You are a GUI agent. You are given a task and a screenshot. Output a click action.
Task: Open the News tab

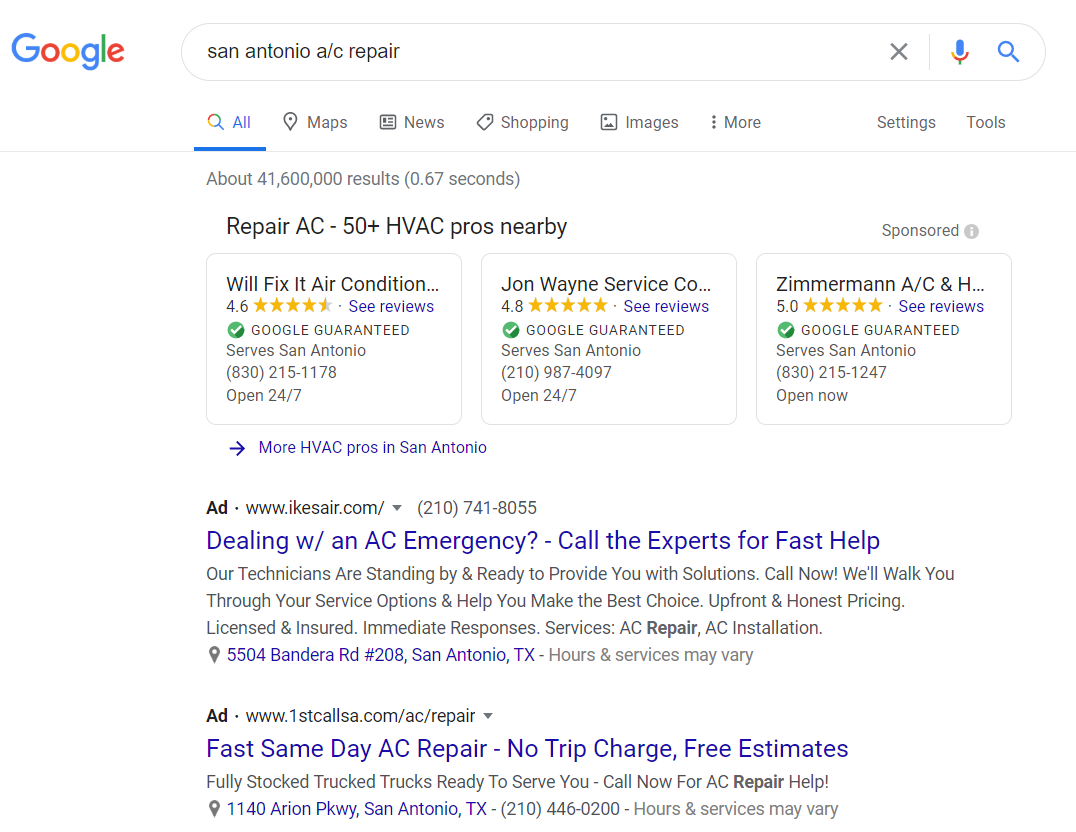pyautogui.click(x=412, y=123)
